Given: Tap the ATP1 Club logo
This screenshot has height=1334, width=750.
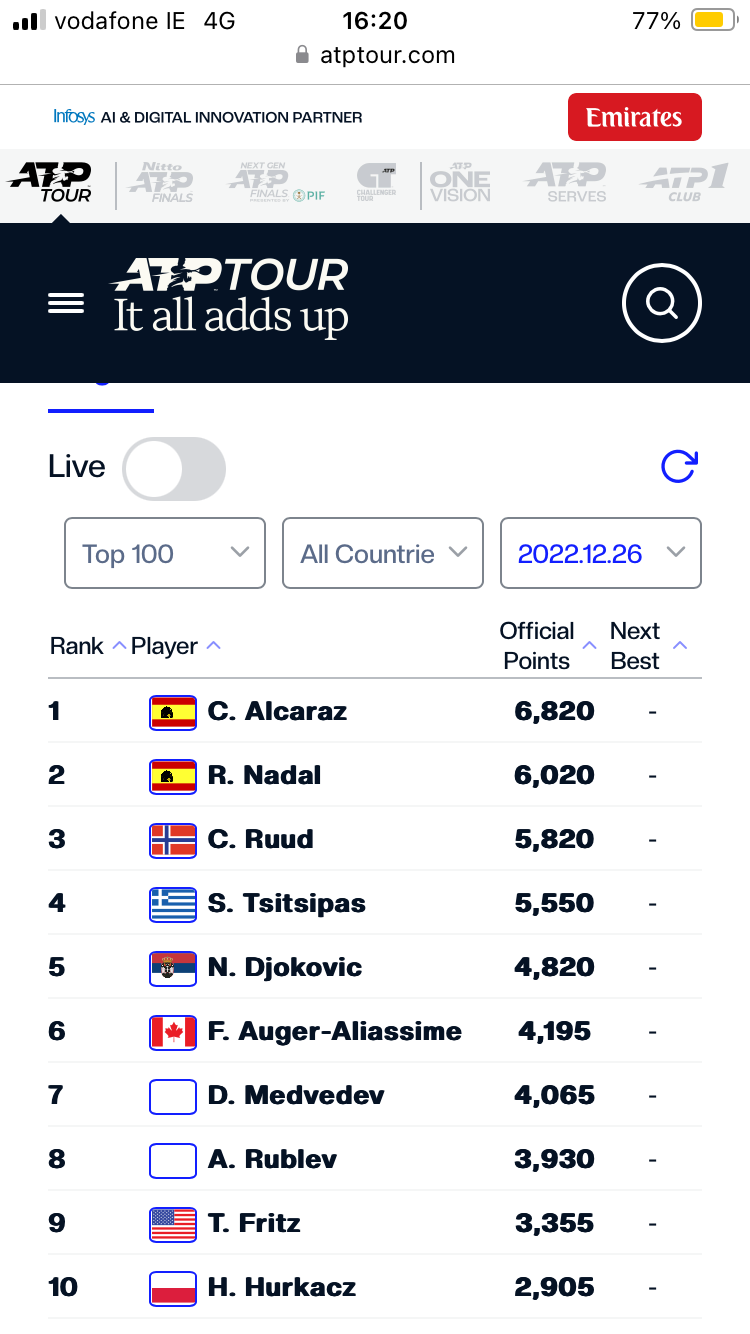Looking at the screenshot, I should click(x=684, y=182).
